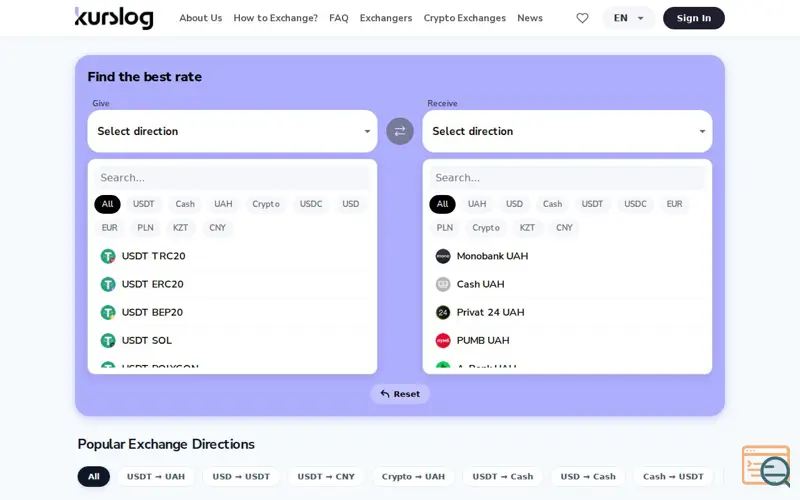Filter Receive list by PLN
Screen dimensions: 800x500
click(x=444, y=228)
